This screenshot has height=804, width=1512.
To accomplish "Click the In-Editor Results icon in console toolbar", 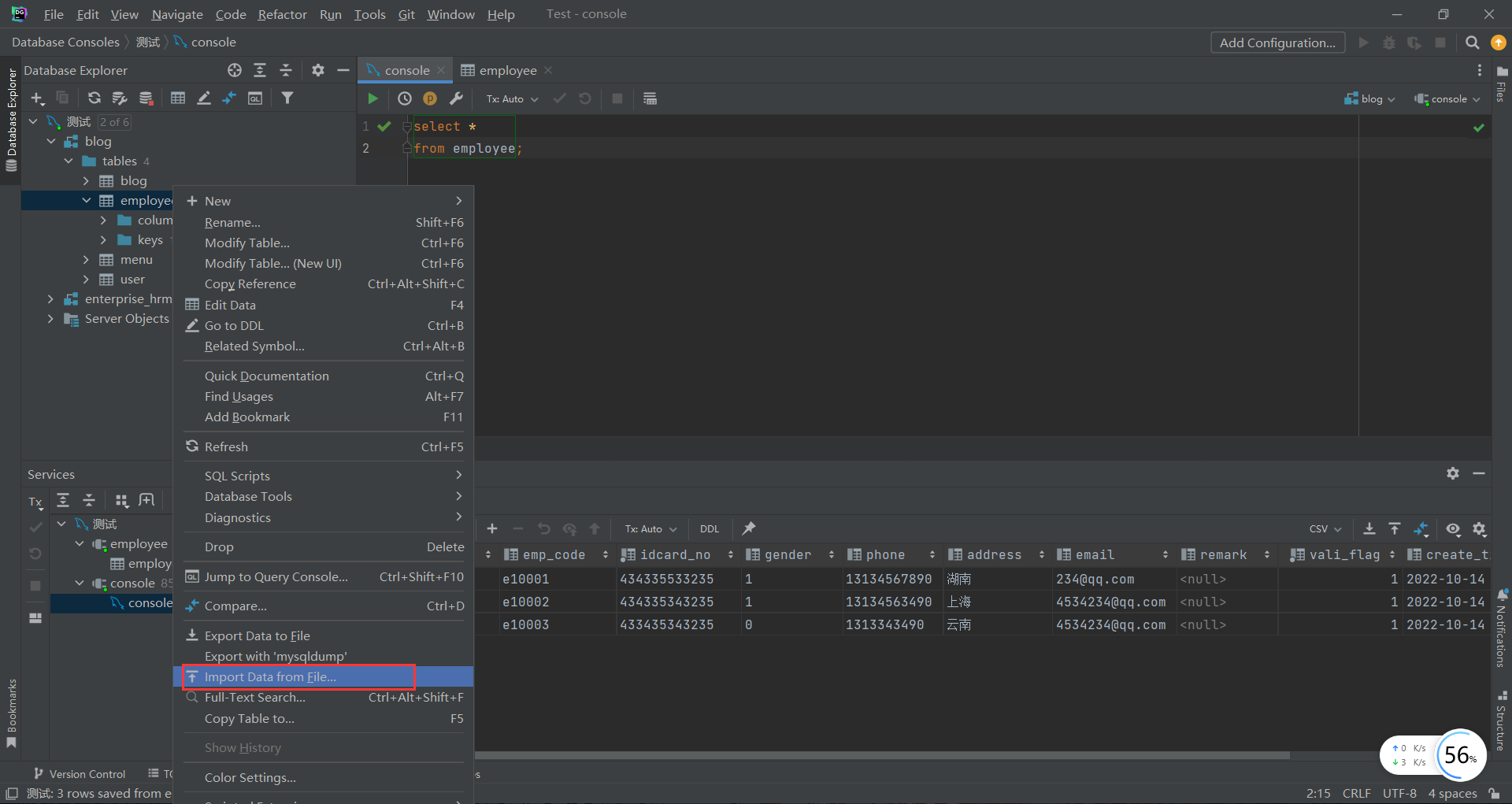I will 650,98.
